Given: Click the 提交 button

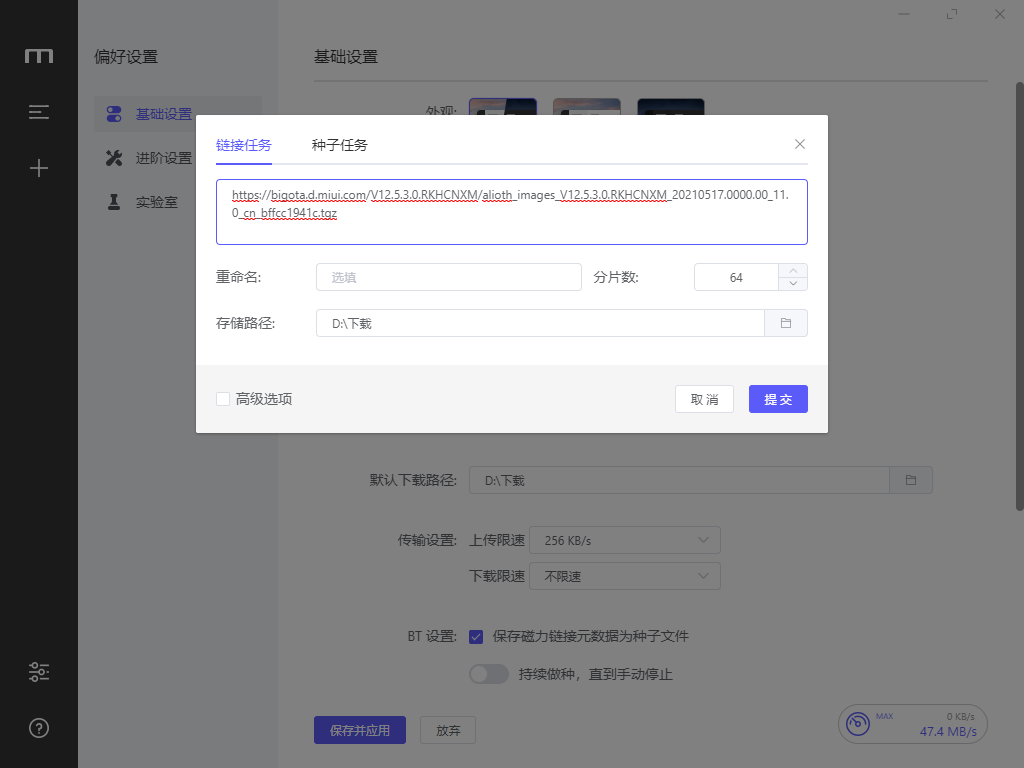Looking at the screenshot, I should (x=777, y=399).
